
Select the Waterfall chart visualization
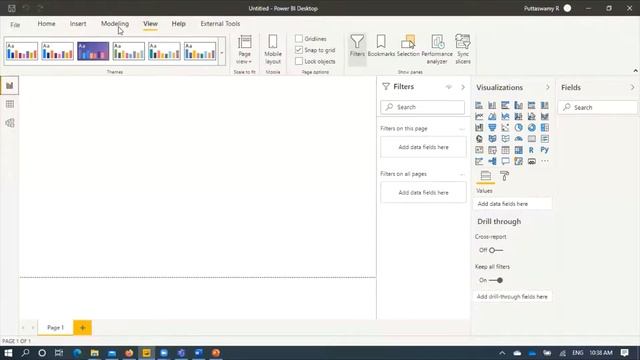[x=479, y=128]
